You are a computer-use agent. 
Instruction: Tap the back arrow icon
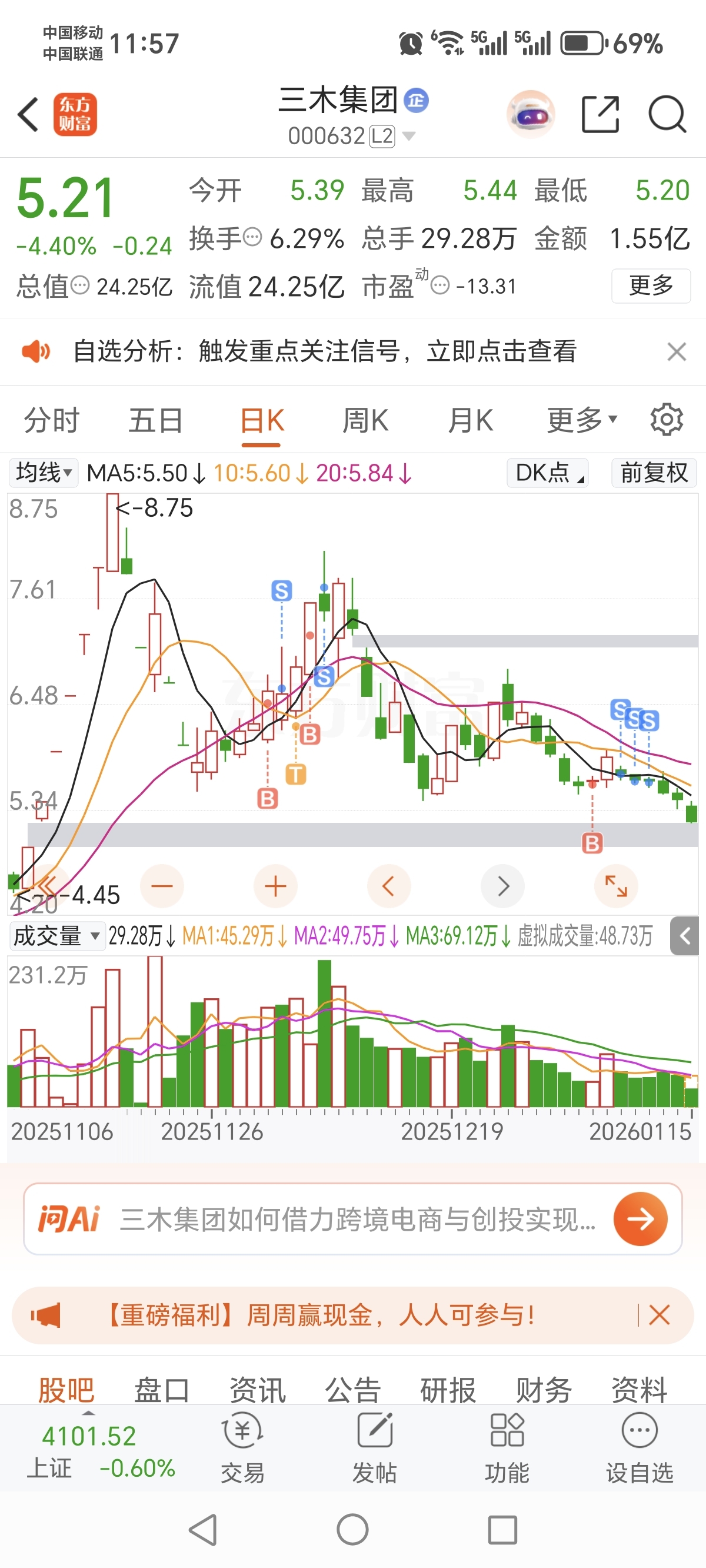(x=28, y=114)
